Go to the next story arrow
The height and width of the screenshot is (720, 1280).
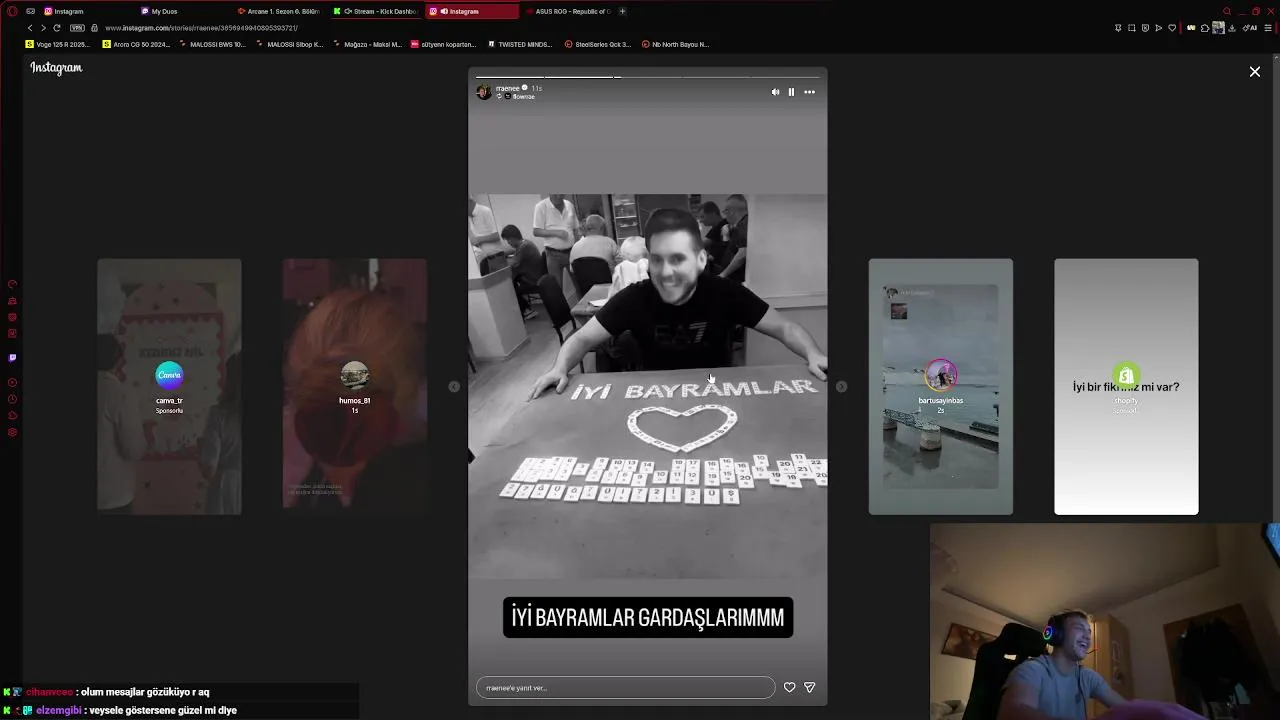point(841,387)
